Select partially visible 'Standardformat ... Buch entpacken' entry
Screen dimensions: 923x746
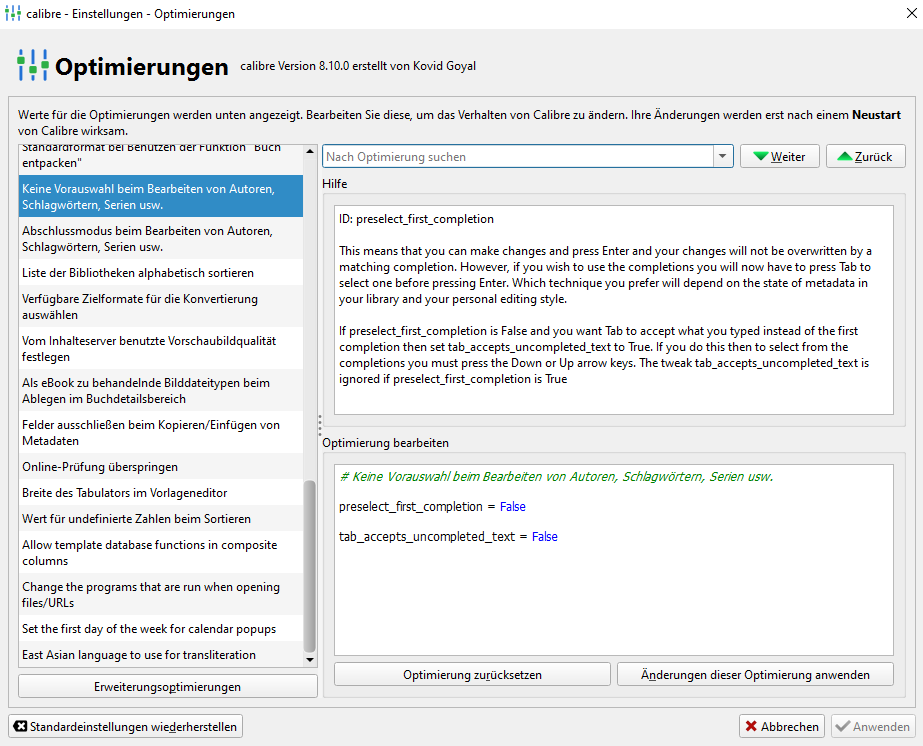click(x=161, y=159)
